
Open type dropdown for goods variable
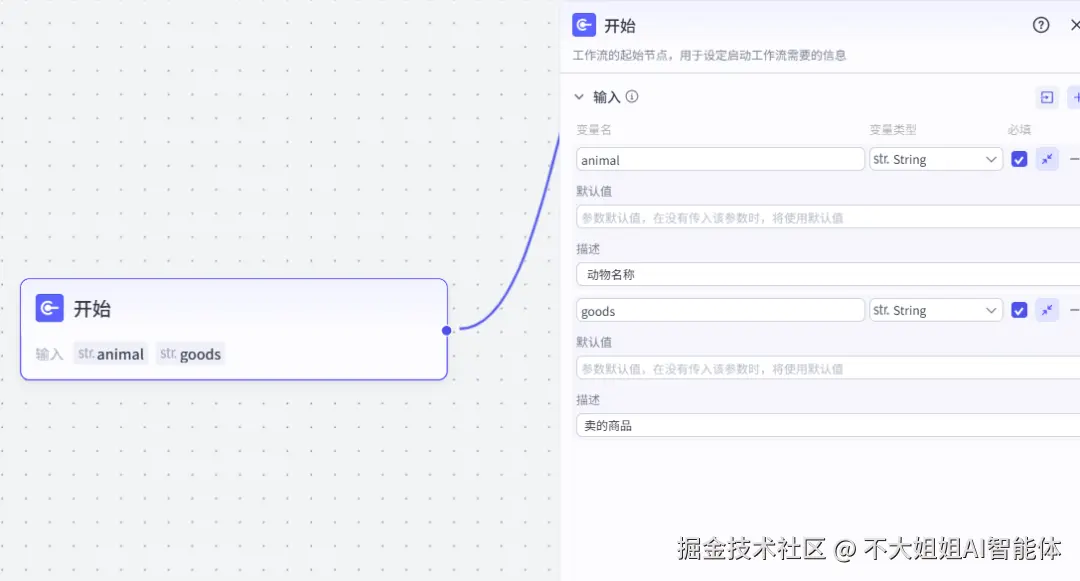tap(935, 310)
